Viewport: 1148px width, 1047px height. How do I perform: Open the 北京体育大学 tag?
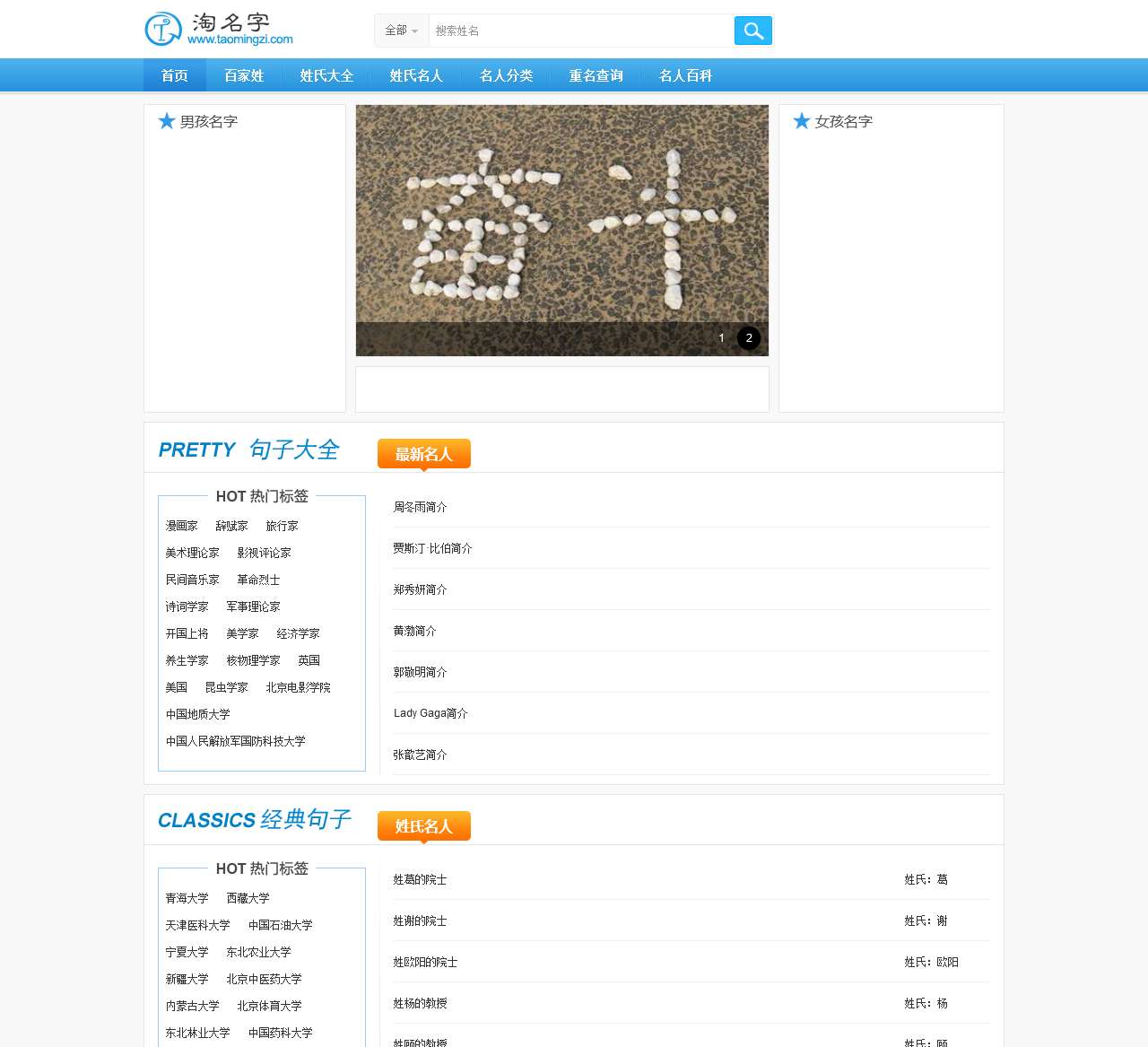point(270,1006)
